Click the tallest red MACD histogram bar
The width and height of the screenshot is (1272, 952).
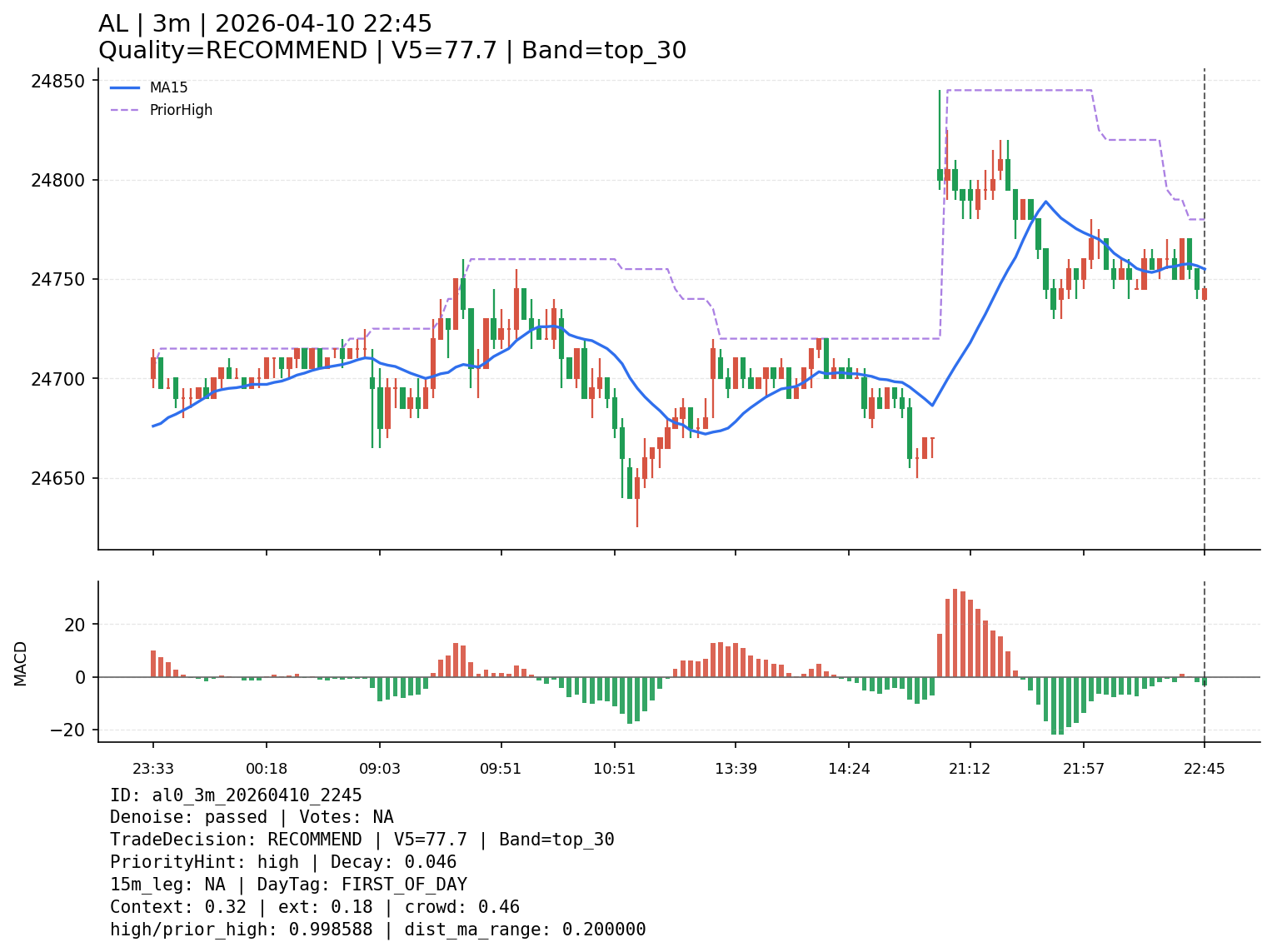[x=955, y=633]
